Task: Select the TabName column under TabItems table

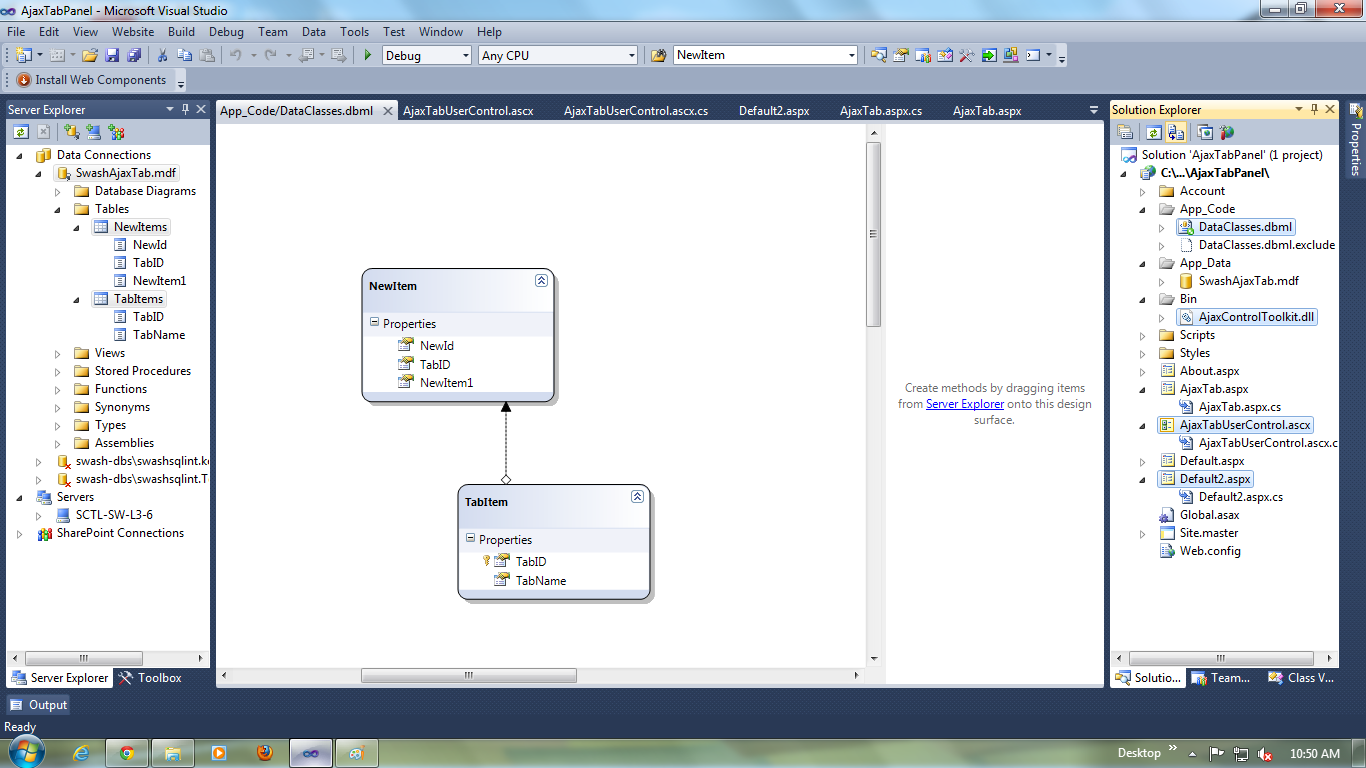Action: pyautogui.click(x=159, y=335)
